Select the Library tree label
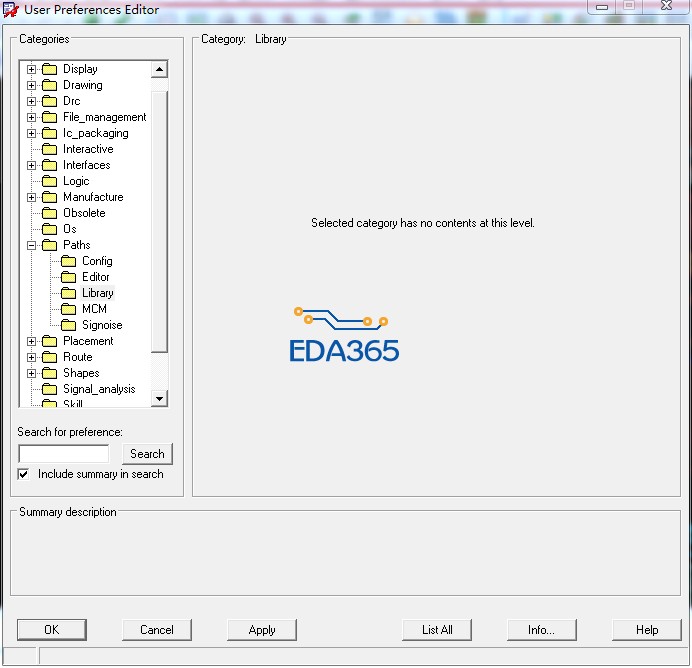The image size is (692, 668). point(98,293)
